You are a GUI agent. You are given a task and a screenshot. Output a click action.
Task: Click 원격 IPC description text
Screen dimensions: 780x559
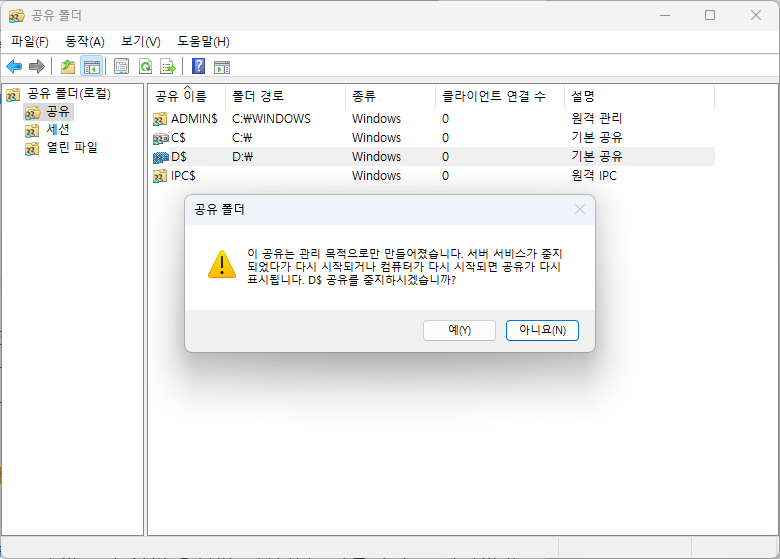594,176
